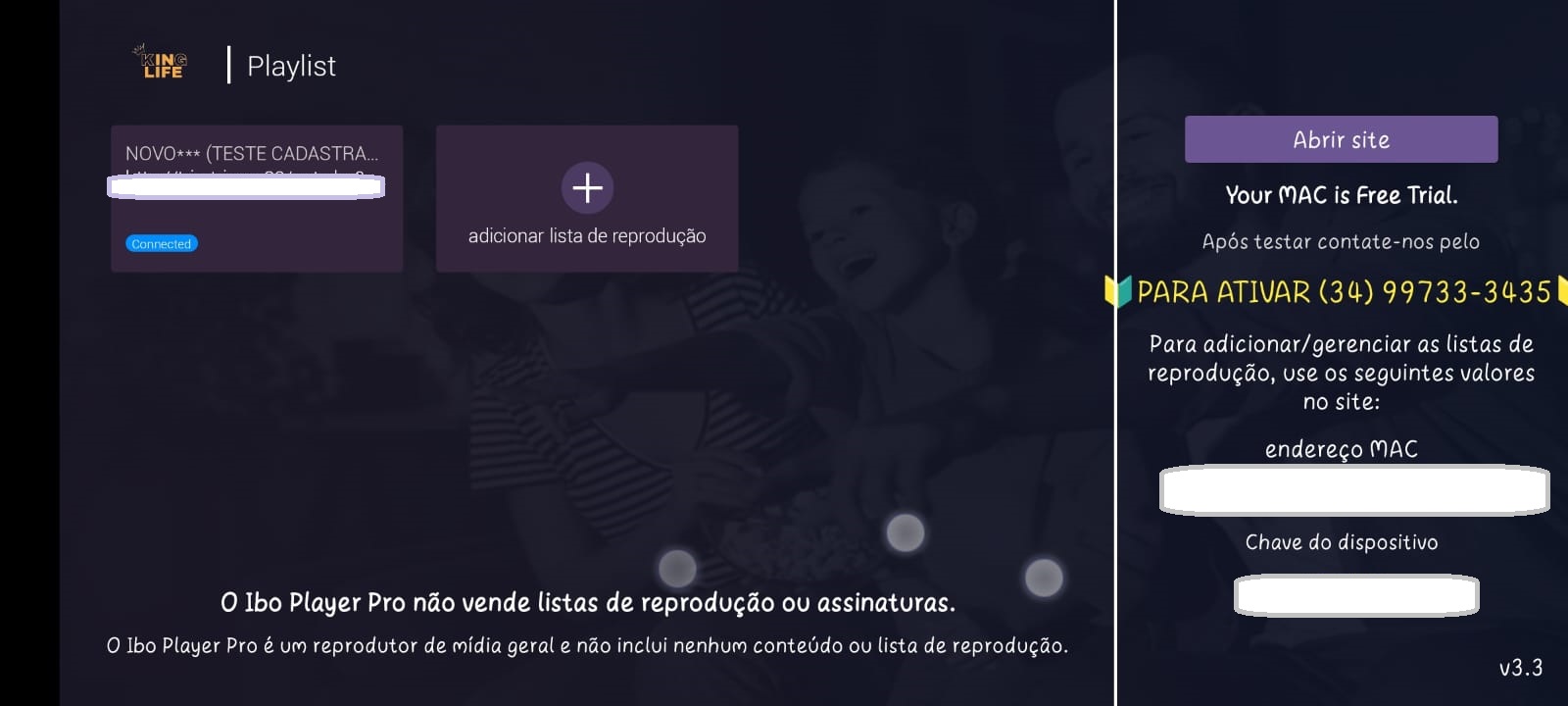Tap the gray touch circle near popcorn center
Image resolution: width=1568 pixels, height=706 pixels.
(x=905, y=532)
